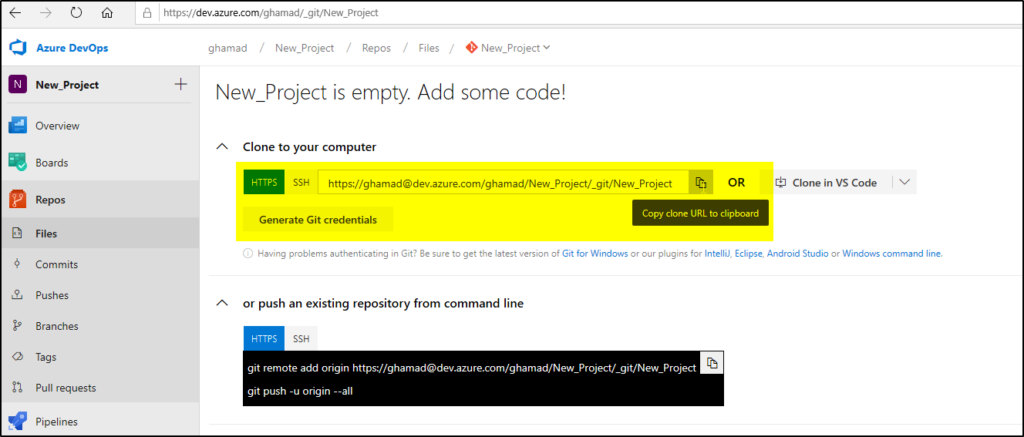Select HTTPS tab in push section

[264, 339]
